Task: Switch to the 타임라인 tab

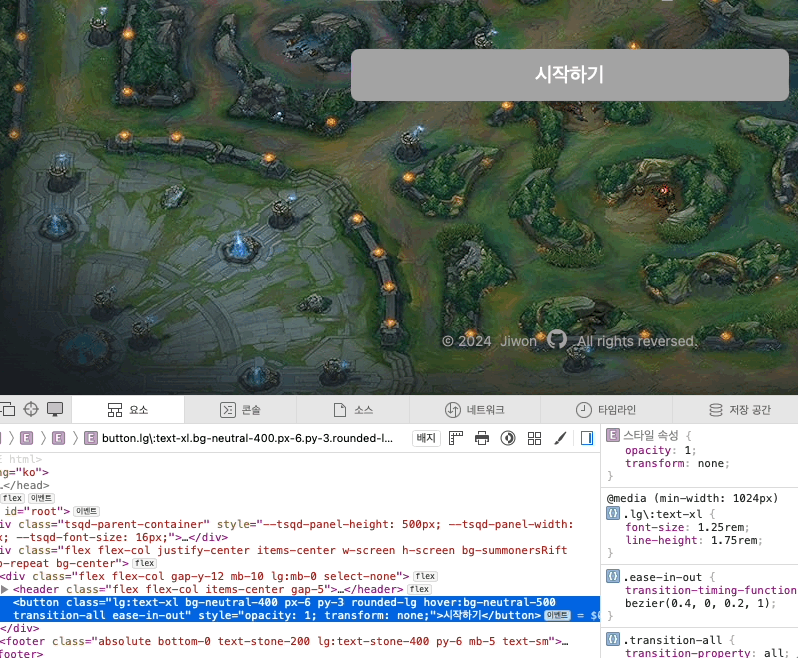Action: coord(606,410)
